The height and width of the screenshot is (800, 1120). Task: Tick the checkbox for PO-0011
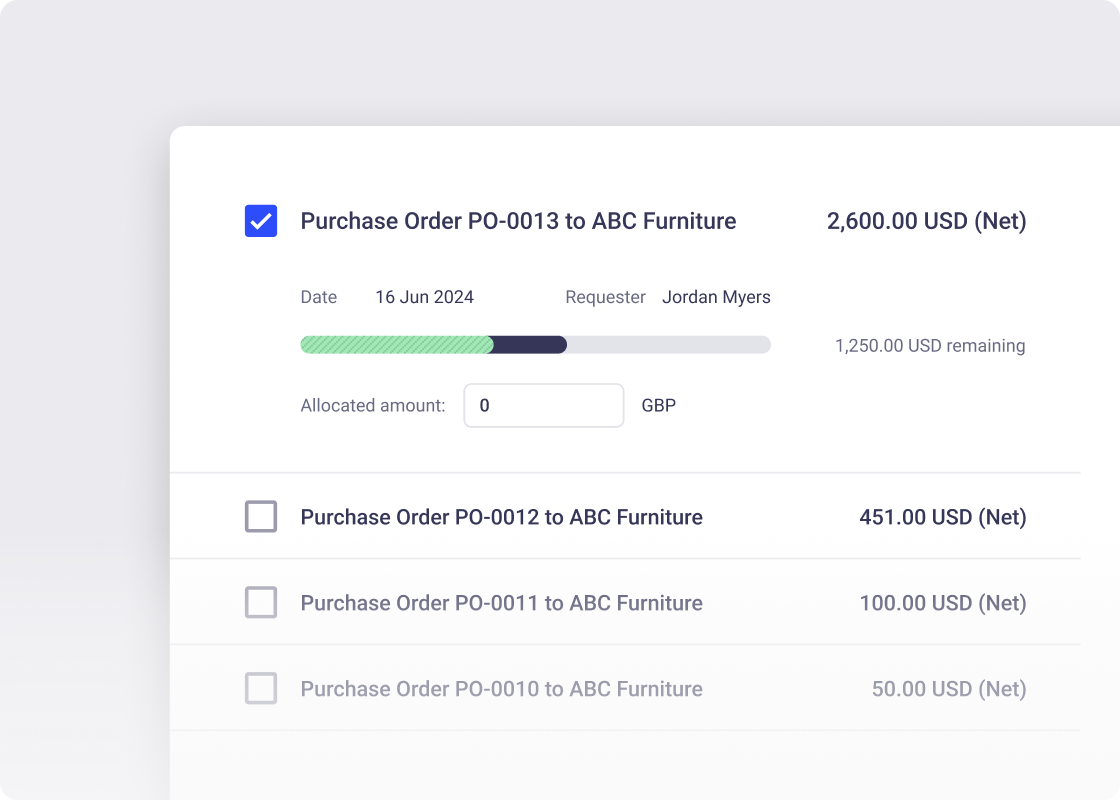pos(261,603)
